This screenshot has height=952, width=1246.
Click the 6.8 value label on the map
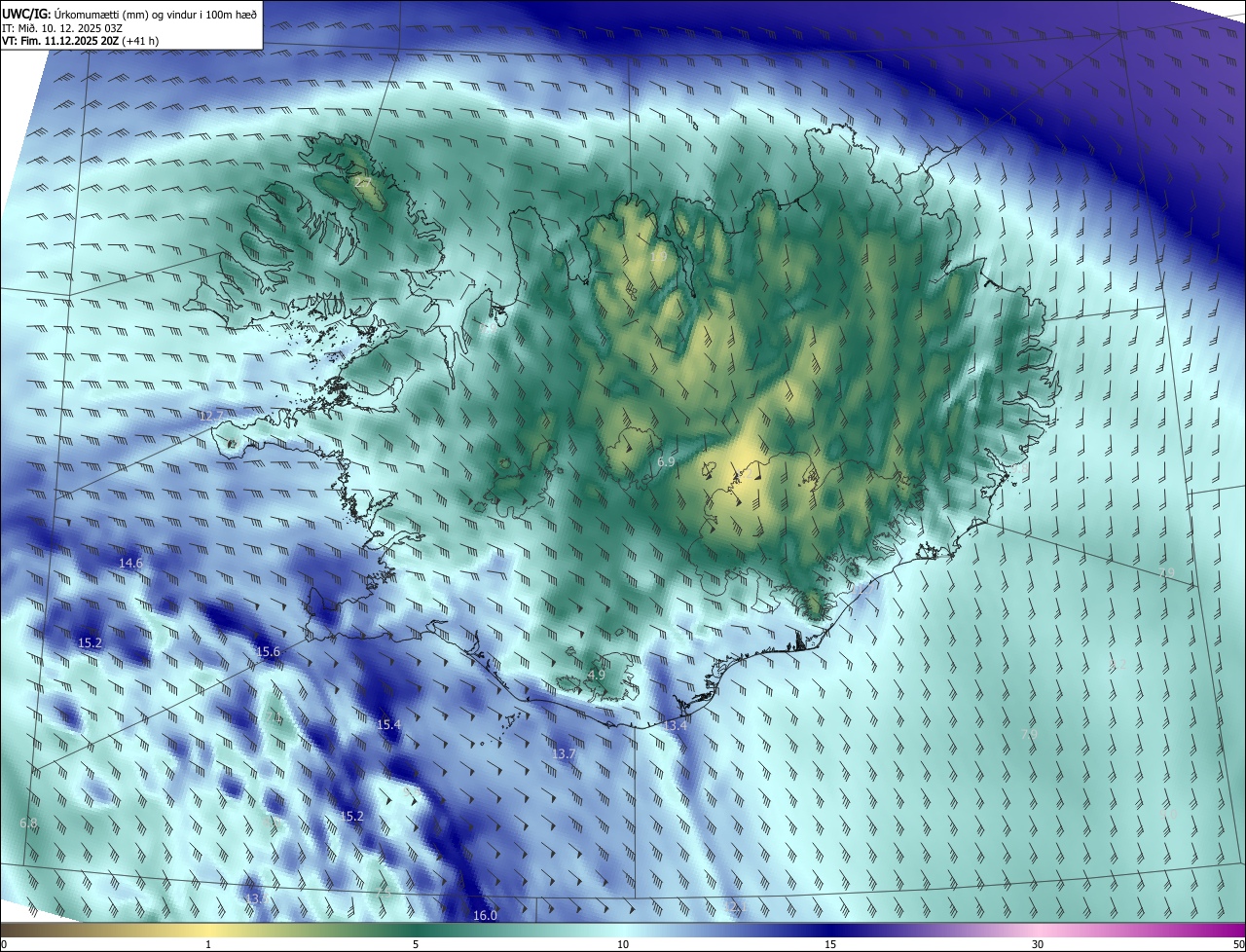28,824
